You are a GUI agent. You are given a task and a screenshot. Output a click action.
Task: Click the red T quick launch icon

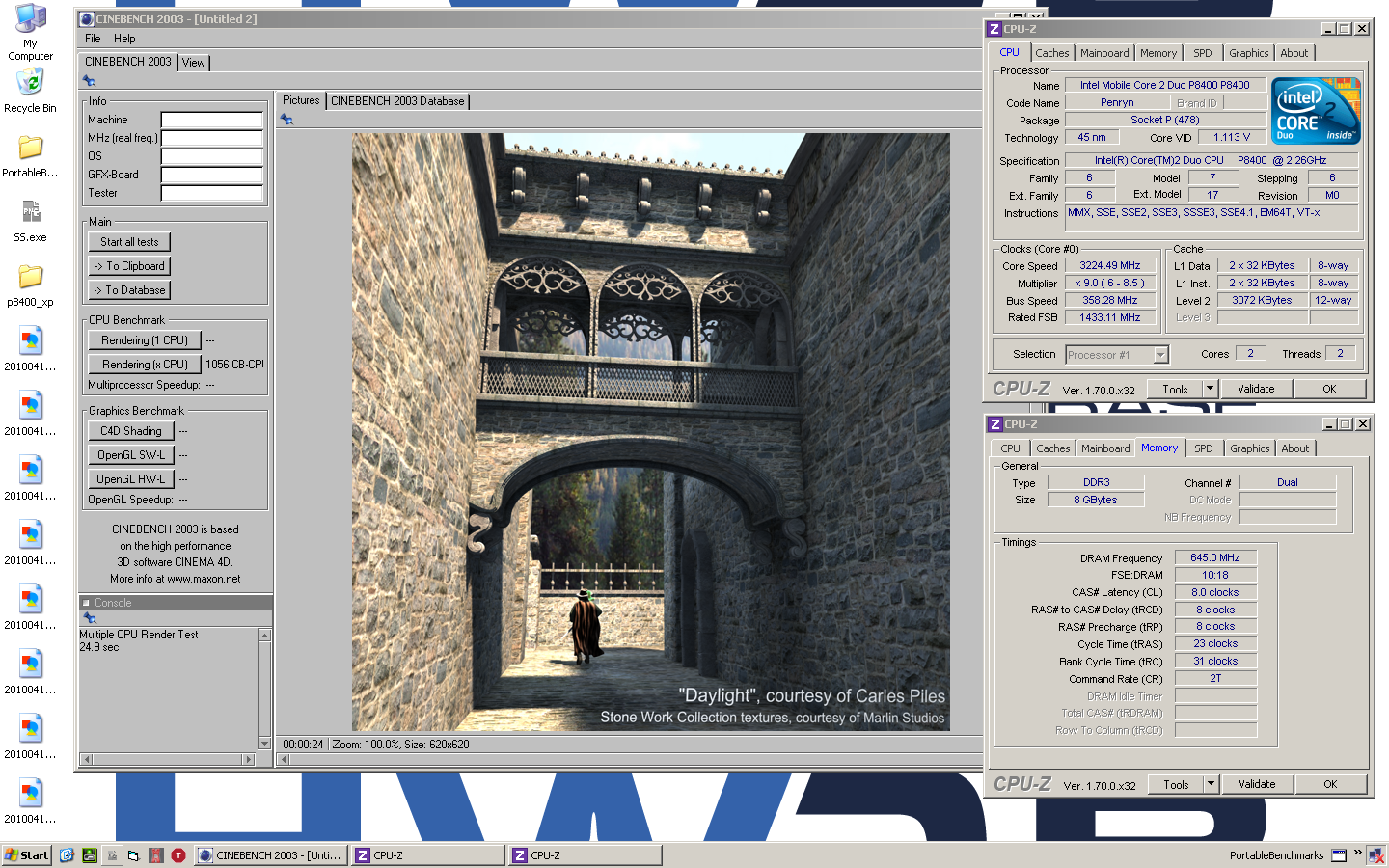(x=177, y=855)
